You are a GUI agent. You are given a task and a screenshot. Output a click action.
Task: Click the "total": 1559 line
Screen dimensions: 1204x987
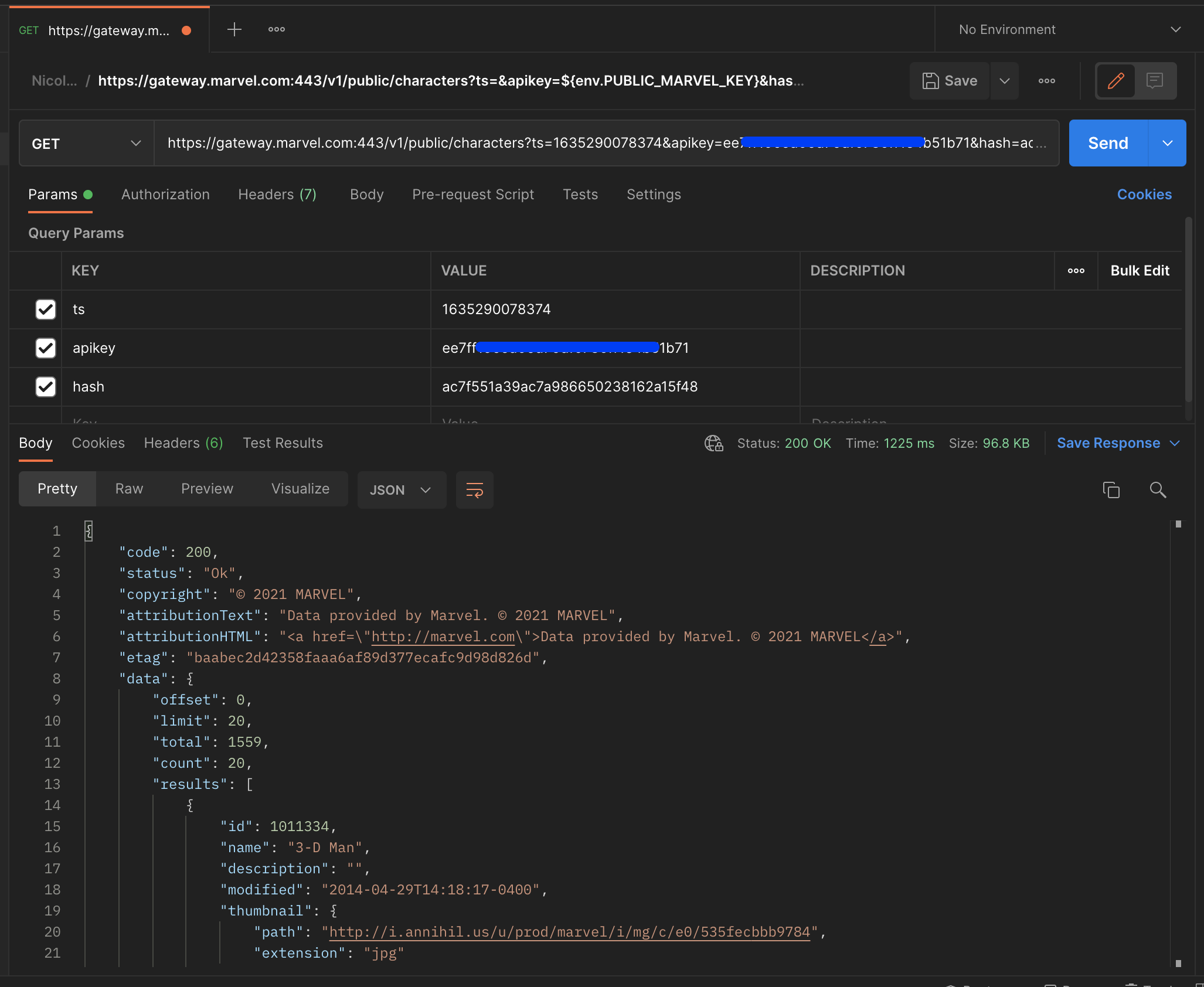click(210, 742)
